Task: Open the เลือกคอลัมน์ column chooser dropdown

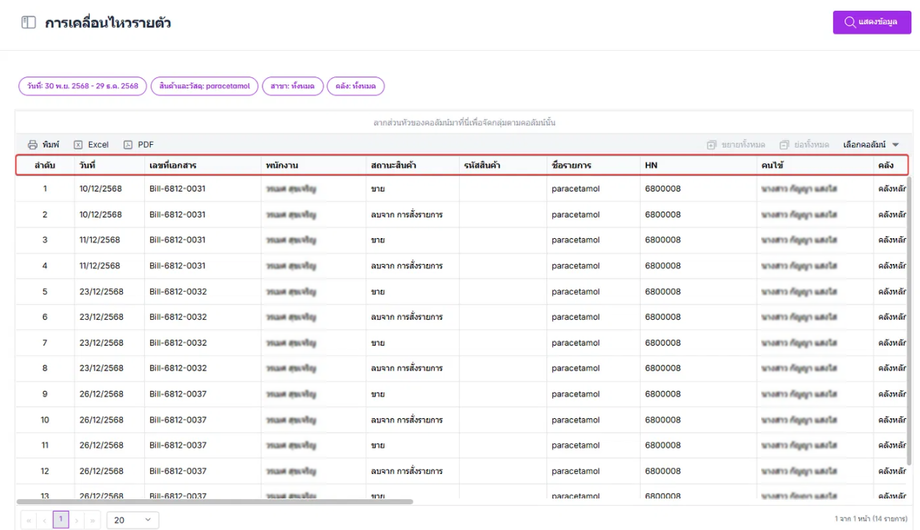Action: coord(871,145)
